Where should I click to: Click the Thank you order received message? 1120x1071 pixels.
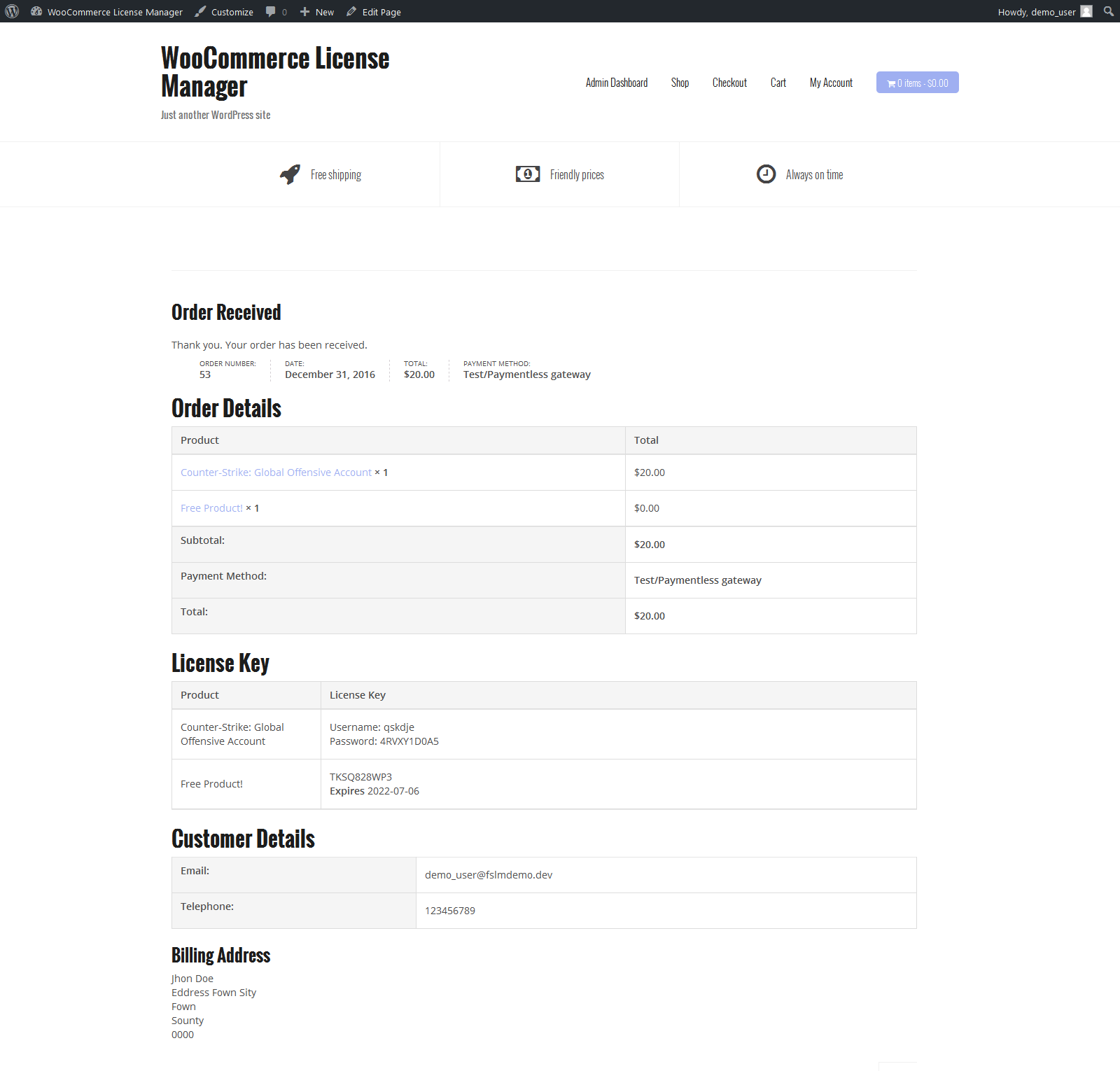[269, 345]
